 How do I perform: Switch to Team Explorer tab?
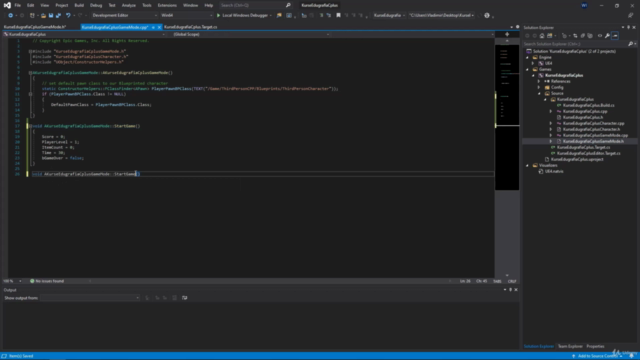coord(570,347)
